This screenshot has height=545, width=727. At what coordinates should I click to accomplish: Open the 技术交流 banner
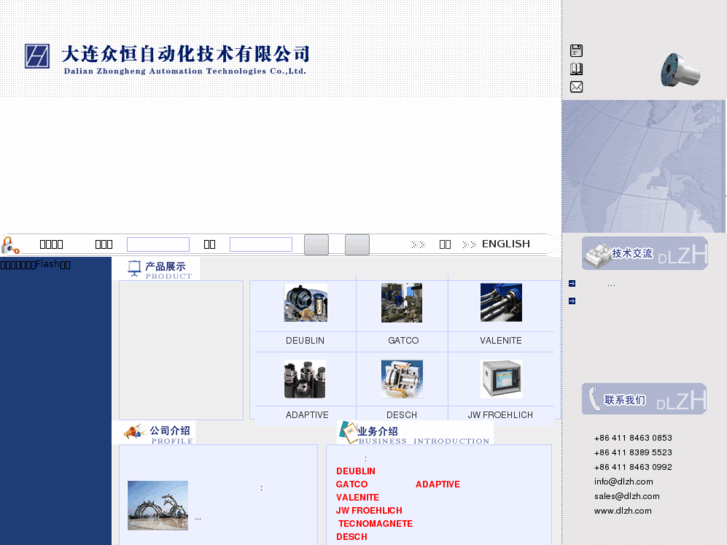coord(645,253)
